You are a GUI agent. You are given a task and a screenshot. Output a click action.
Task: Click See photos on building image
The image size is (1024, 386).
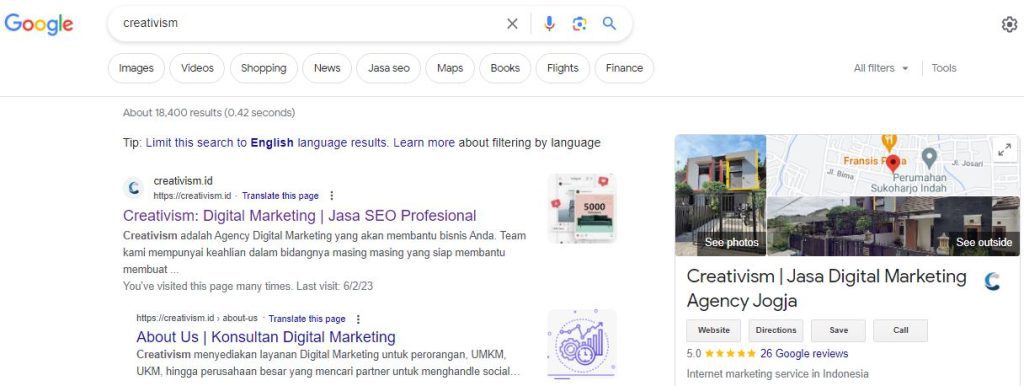[x=720, y=195]
